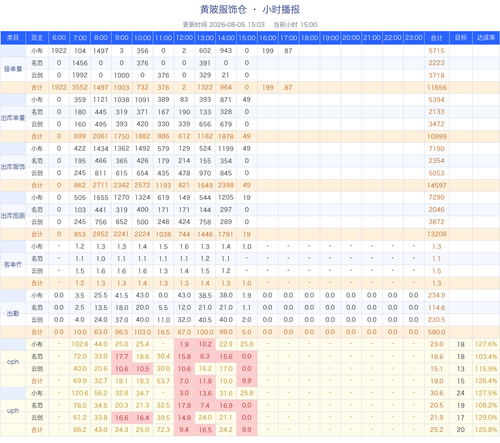This screenshot has height=443, width=500.
Task: Select the 12:00 column header
Action: pos(184,38)
